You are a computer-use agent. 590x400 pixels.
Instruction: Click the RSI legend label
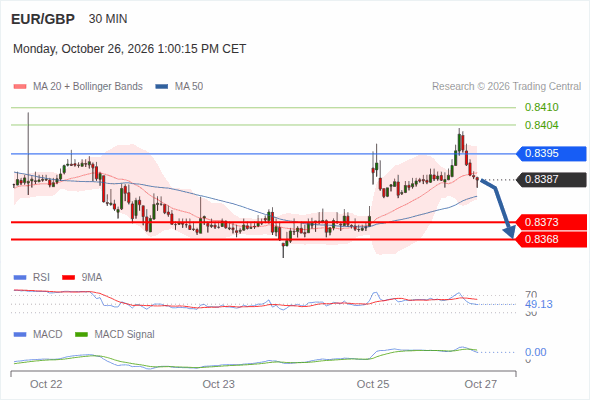(41, 277)
